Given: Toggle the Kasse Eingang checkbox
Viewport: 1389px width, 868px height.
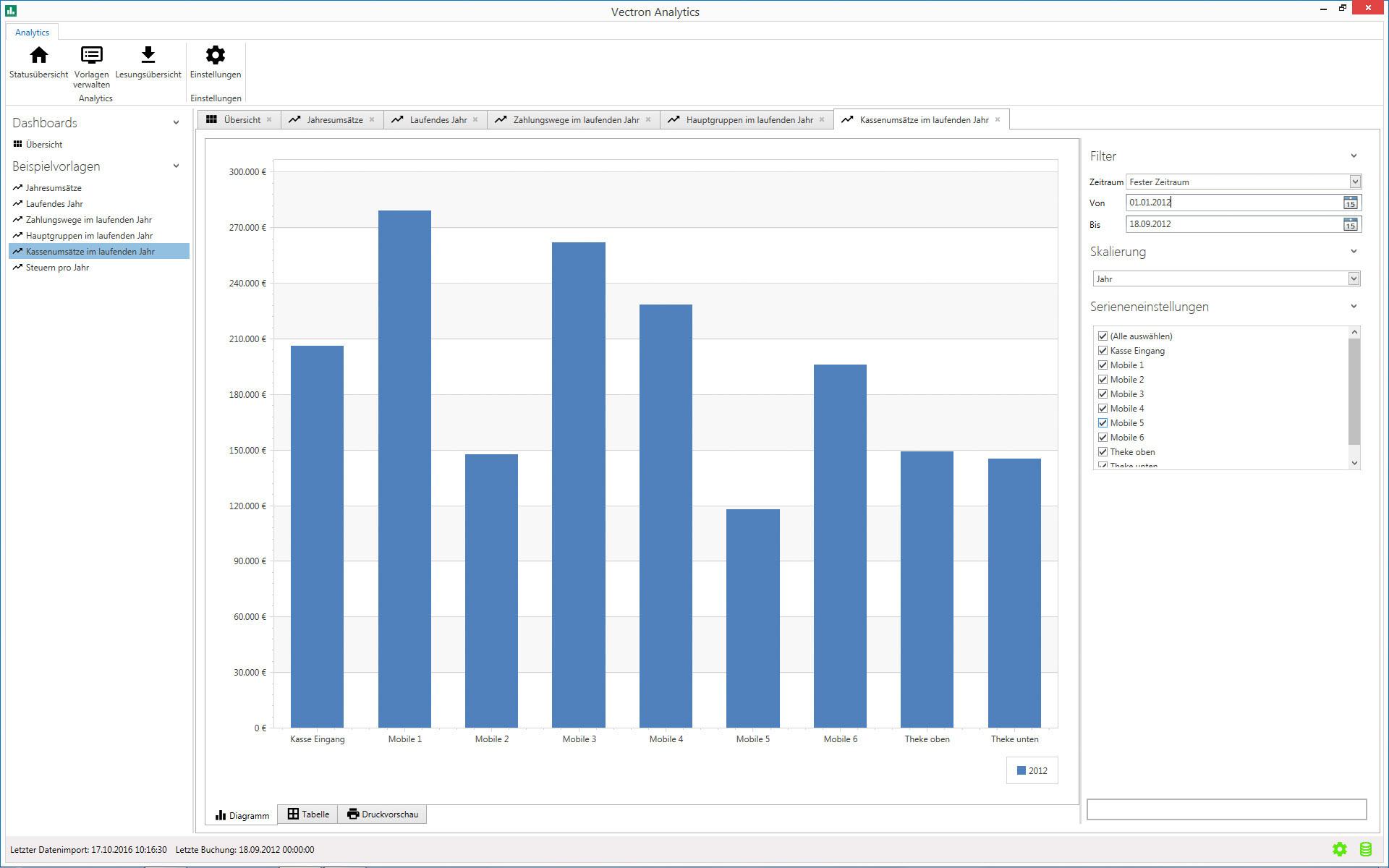Looking at the screenshot, I should click(1103, 351).
